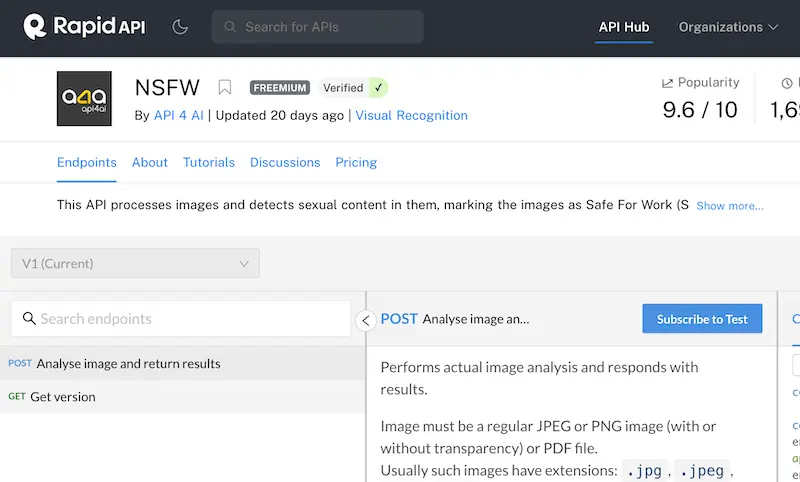Viewport: 800px width, 482px height.
Task: View the Pricing tab
Action: (356, 162)
